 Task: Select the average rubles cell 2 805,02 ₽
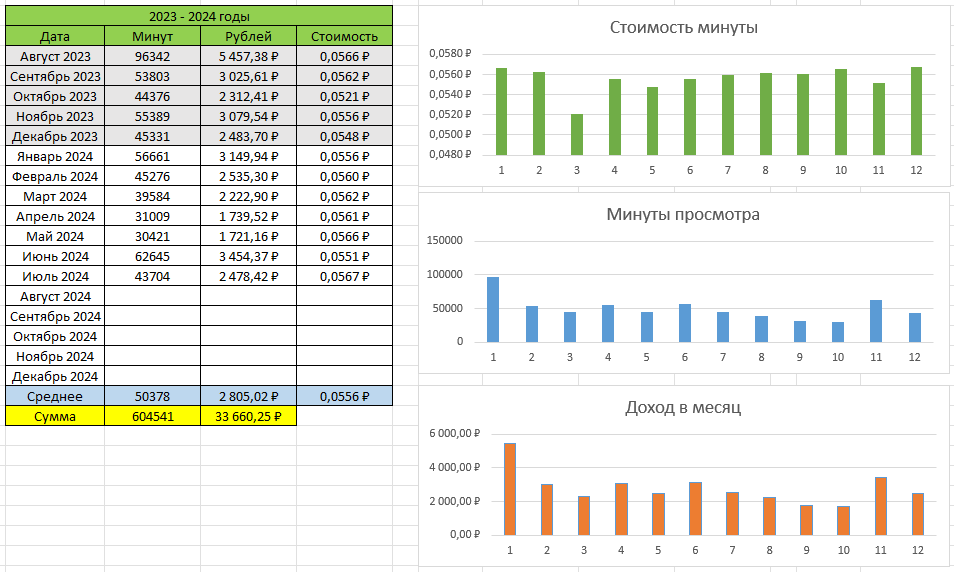pos(248,396)
